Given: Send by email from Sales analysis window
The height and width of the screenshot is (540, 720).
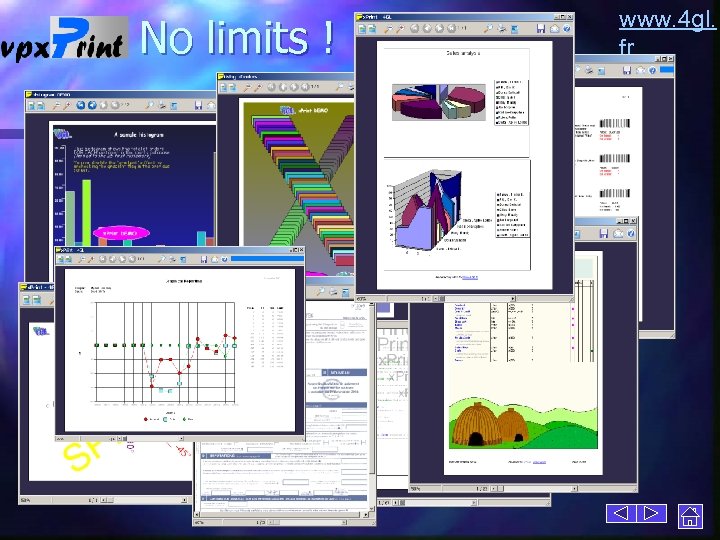Looking at the screenshot, I should (554, 29).
